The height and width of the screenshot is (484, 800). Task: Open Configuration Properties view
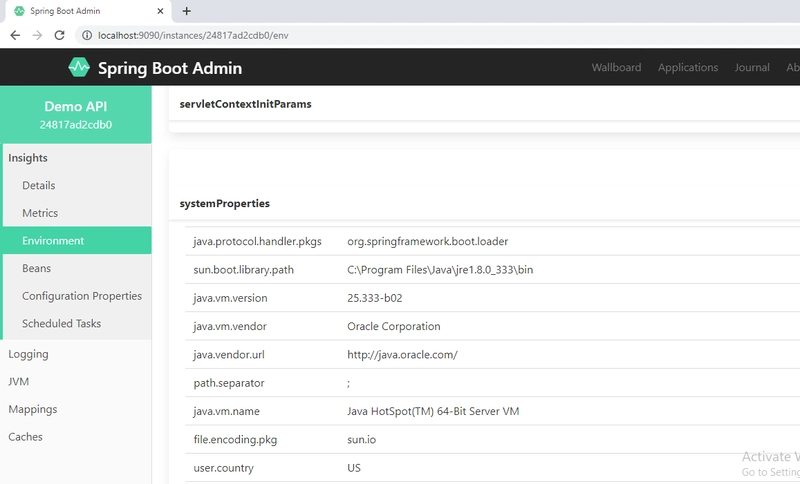(x=82, y=296)
